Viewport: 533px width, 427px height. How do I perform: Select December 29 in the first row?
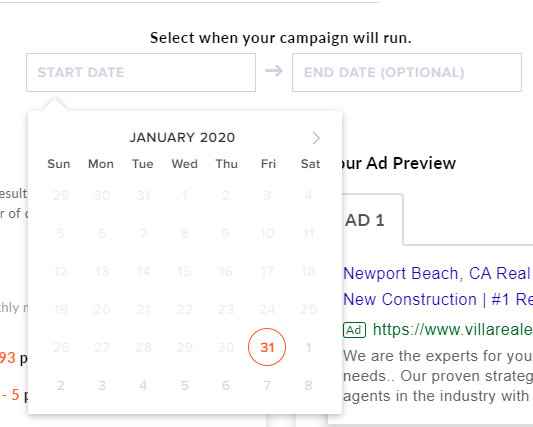point(61,195)
